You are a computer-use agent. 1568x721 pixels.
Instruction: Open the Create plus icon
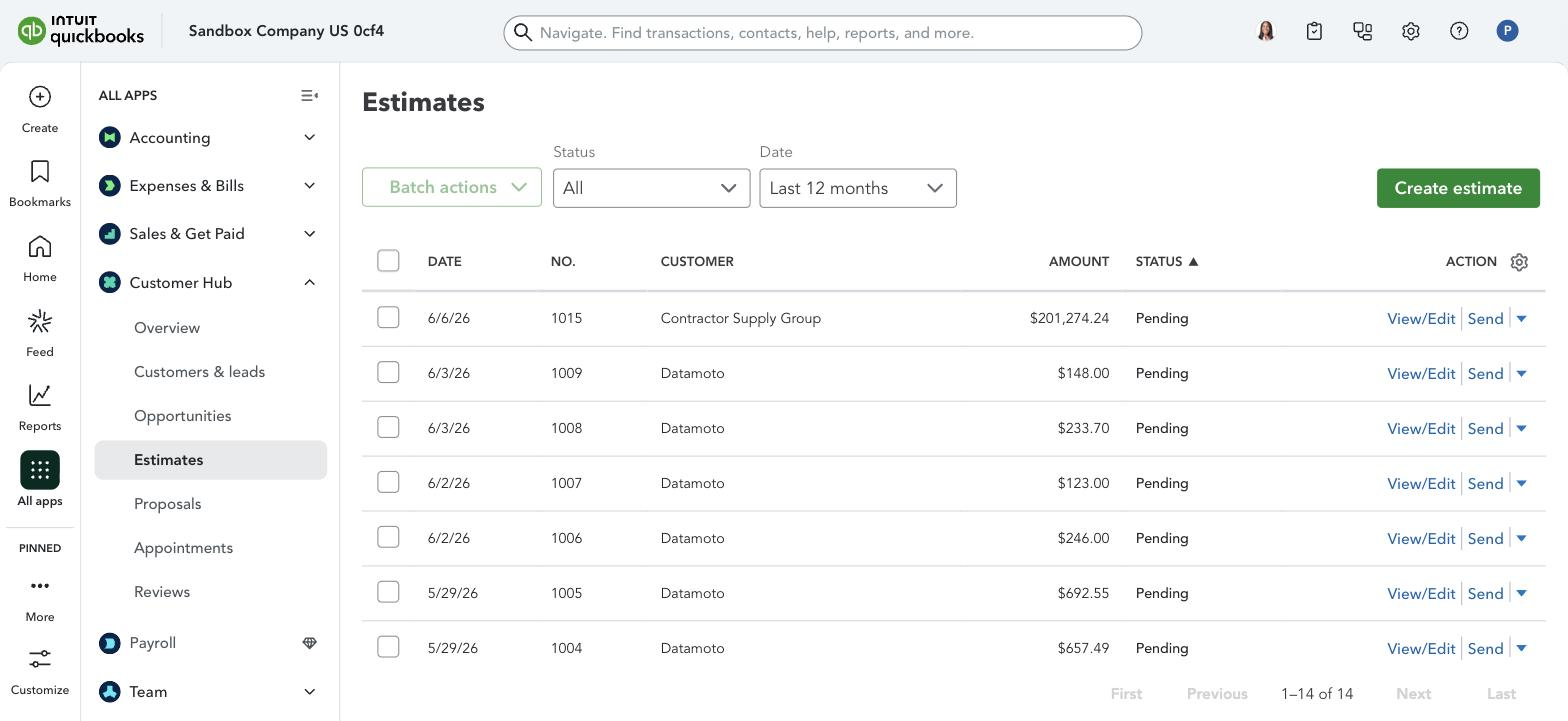pos(40,96)
